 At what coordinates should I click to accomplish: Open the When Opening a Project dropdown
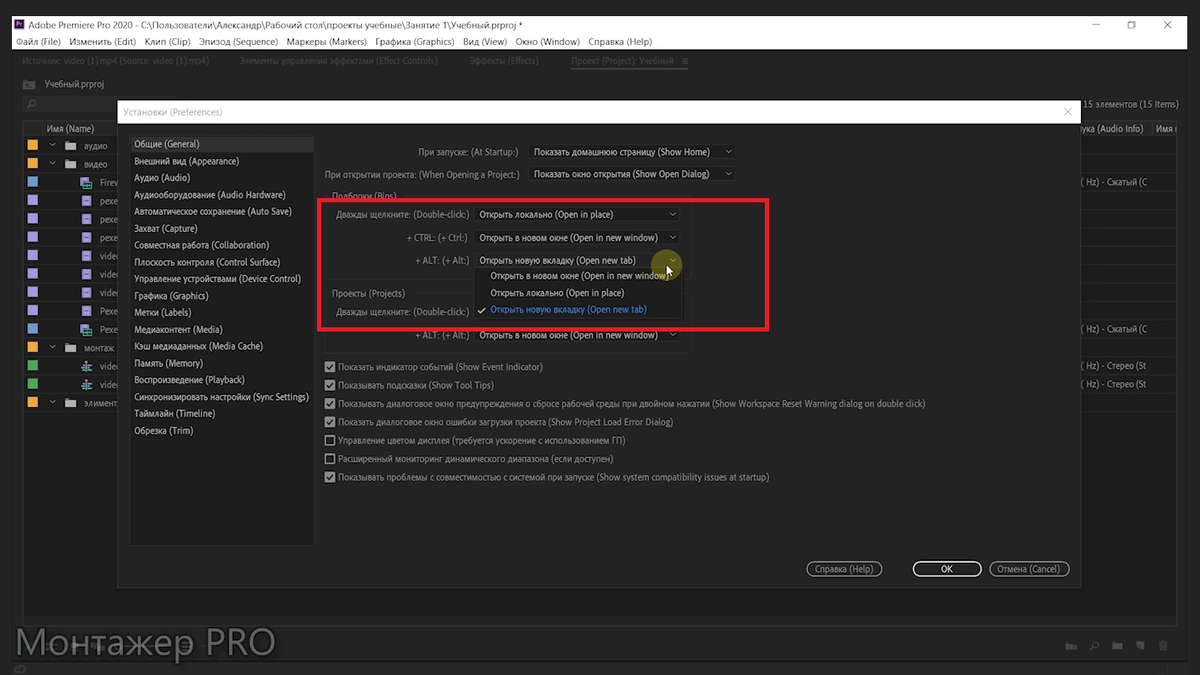point(632,174)
